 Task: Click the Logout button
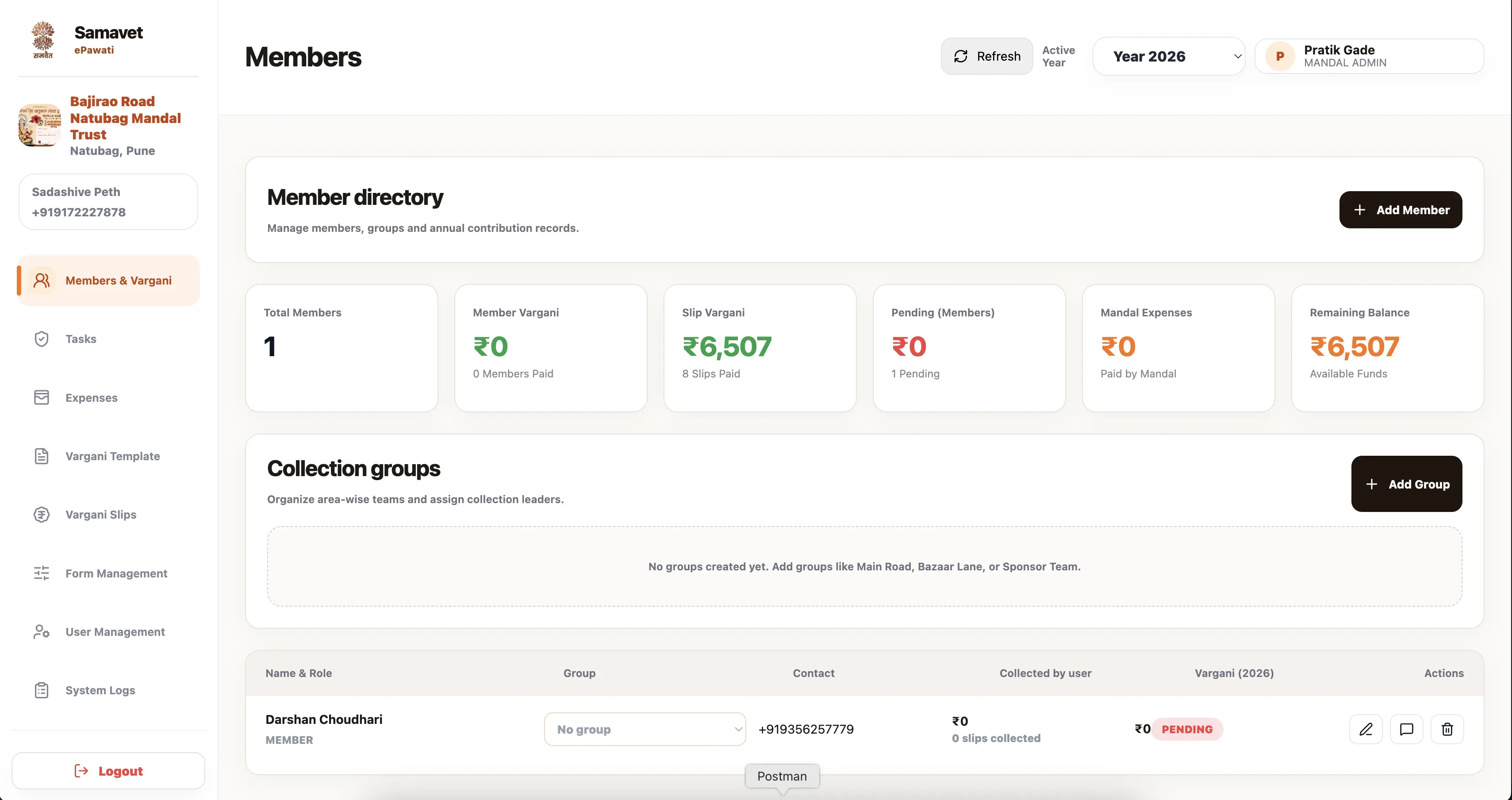point(108,771)
